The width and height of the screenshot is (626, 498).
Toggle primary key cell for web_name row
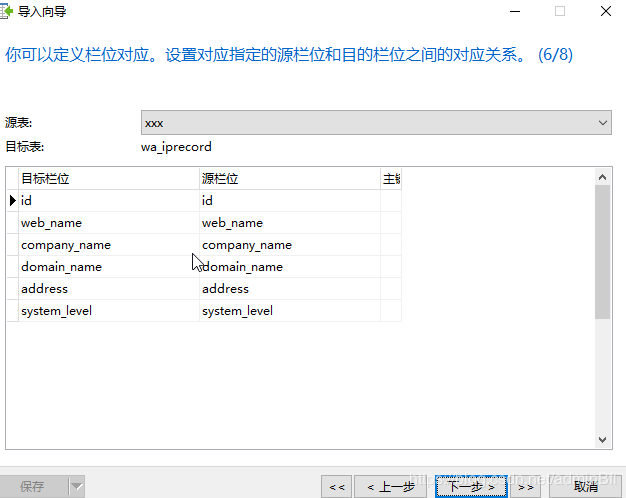[x=391, y=222]
